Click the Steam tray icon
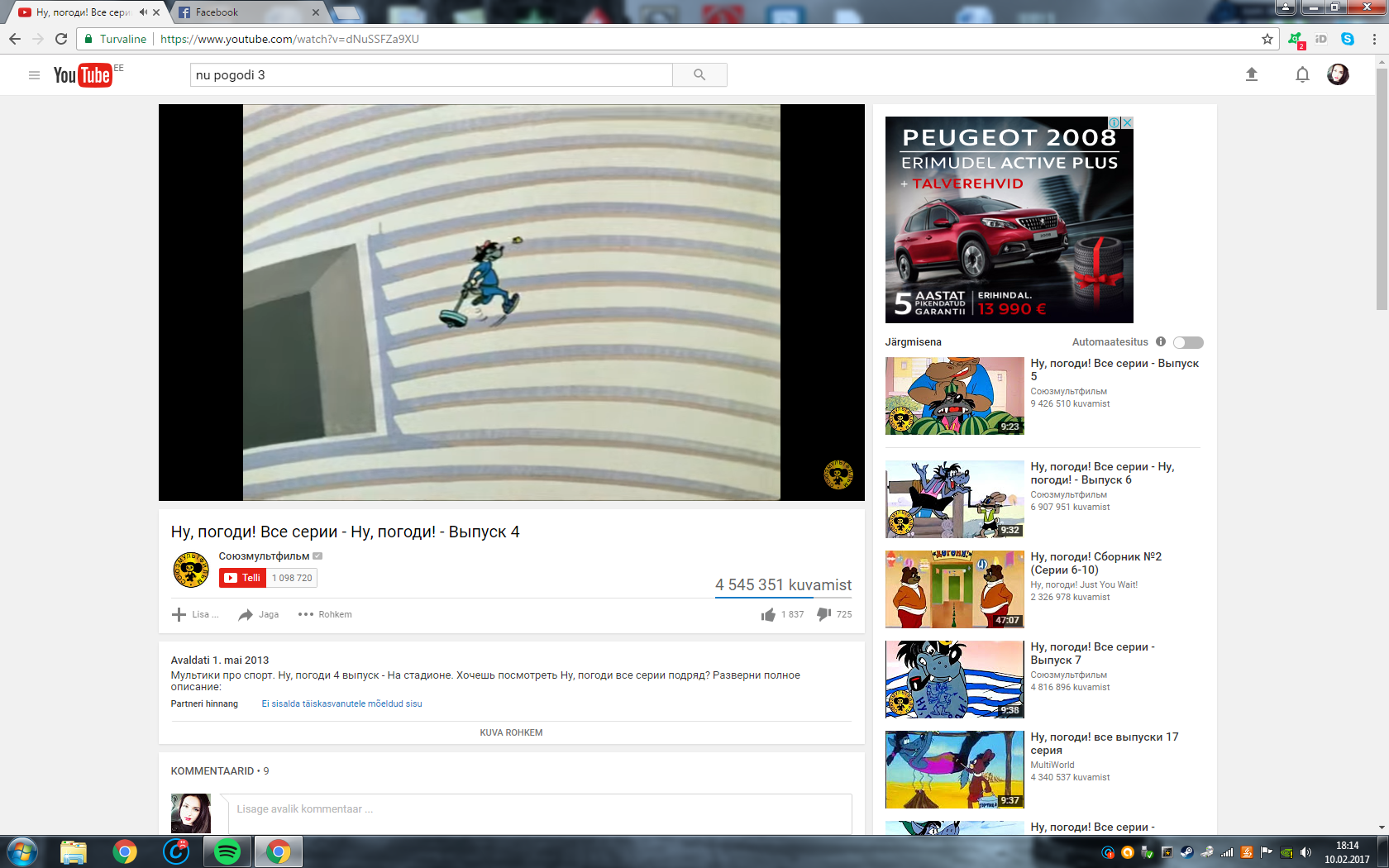 pos(1186,852)
